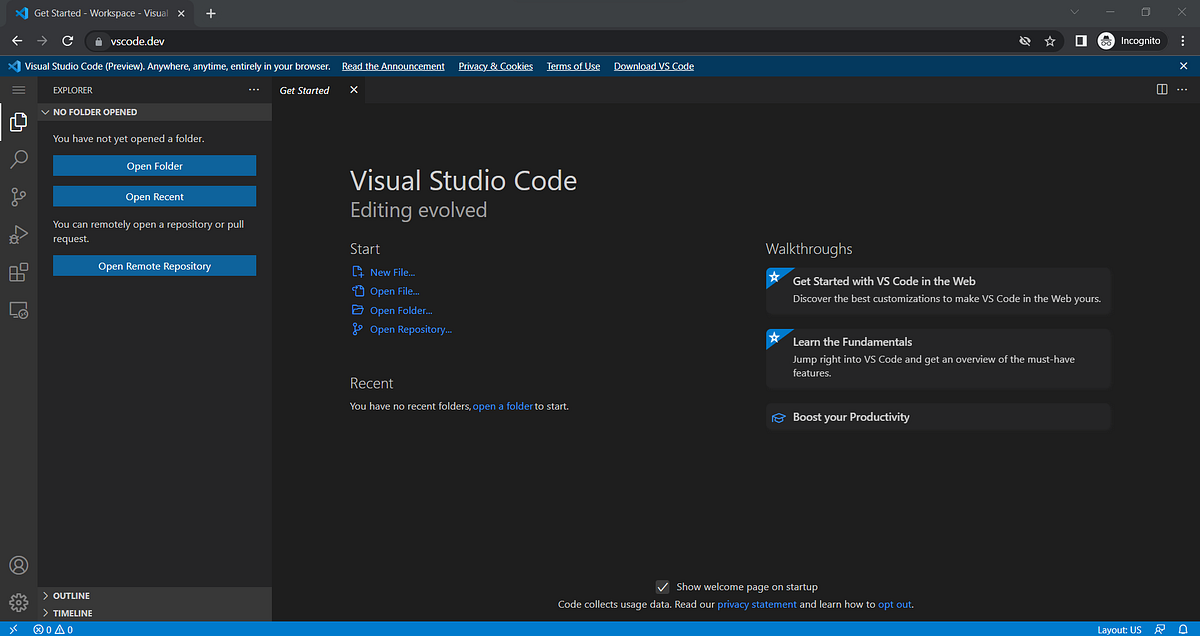Click the errors and warnings indicator

click(52, 629)
